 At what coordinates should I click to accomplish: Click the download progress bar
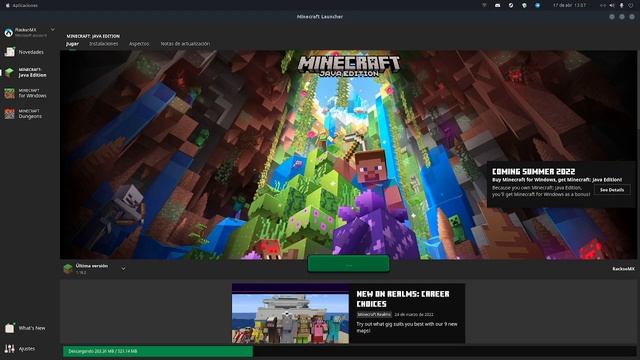point(349,351)
